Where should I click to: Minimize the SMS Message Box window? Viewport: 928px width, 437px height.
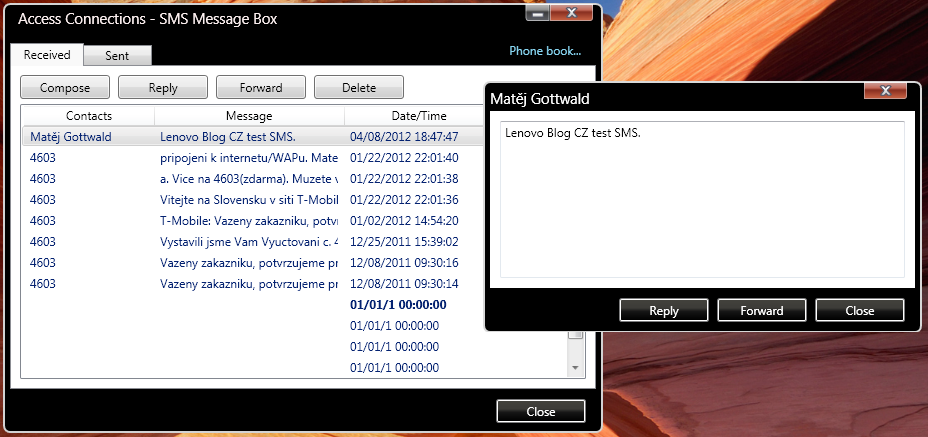click(x=538, y=14)
